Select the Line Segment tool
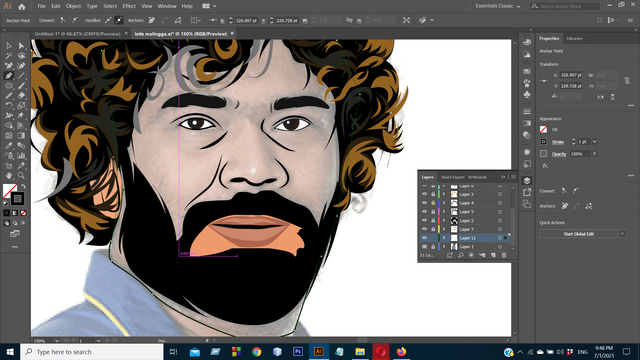This screenshot has width=640, height=360. pos(21,76)
